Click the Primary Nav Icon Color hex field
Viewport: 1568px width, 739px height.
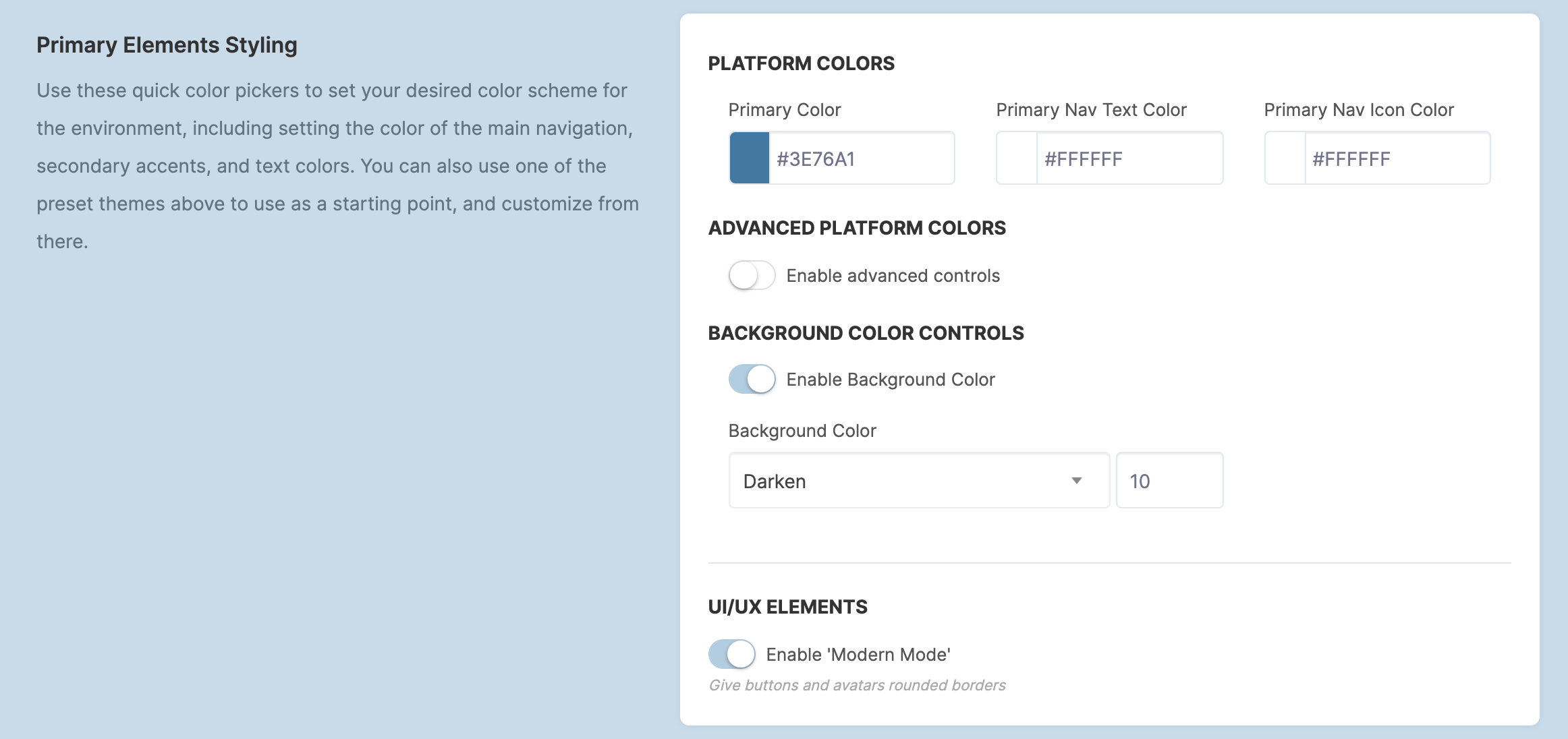click(x=1397, y=158)
